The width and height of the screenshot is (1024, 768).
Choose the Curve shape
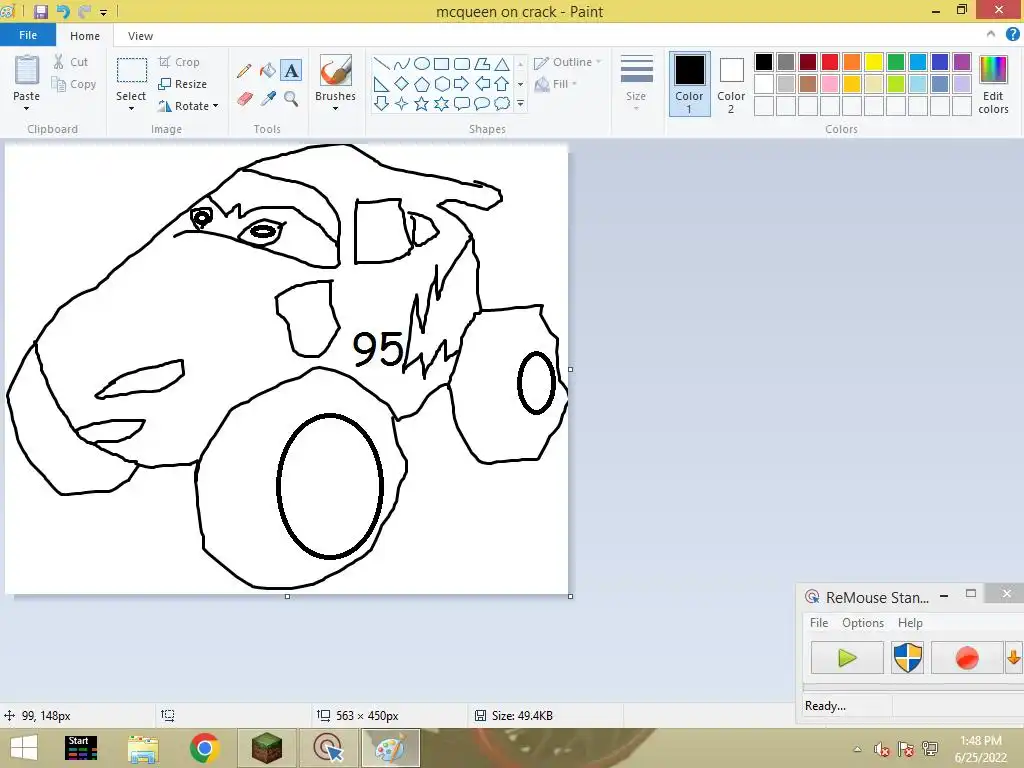(402, 63)
